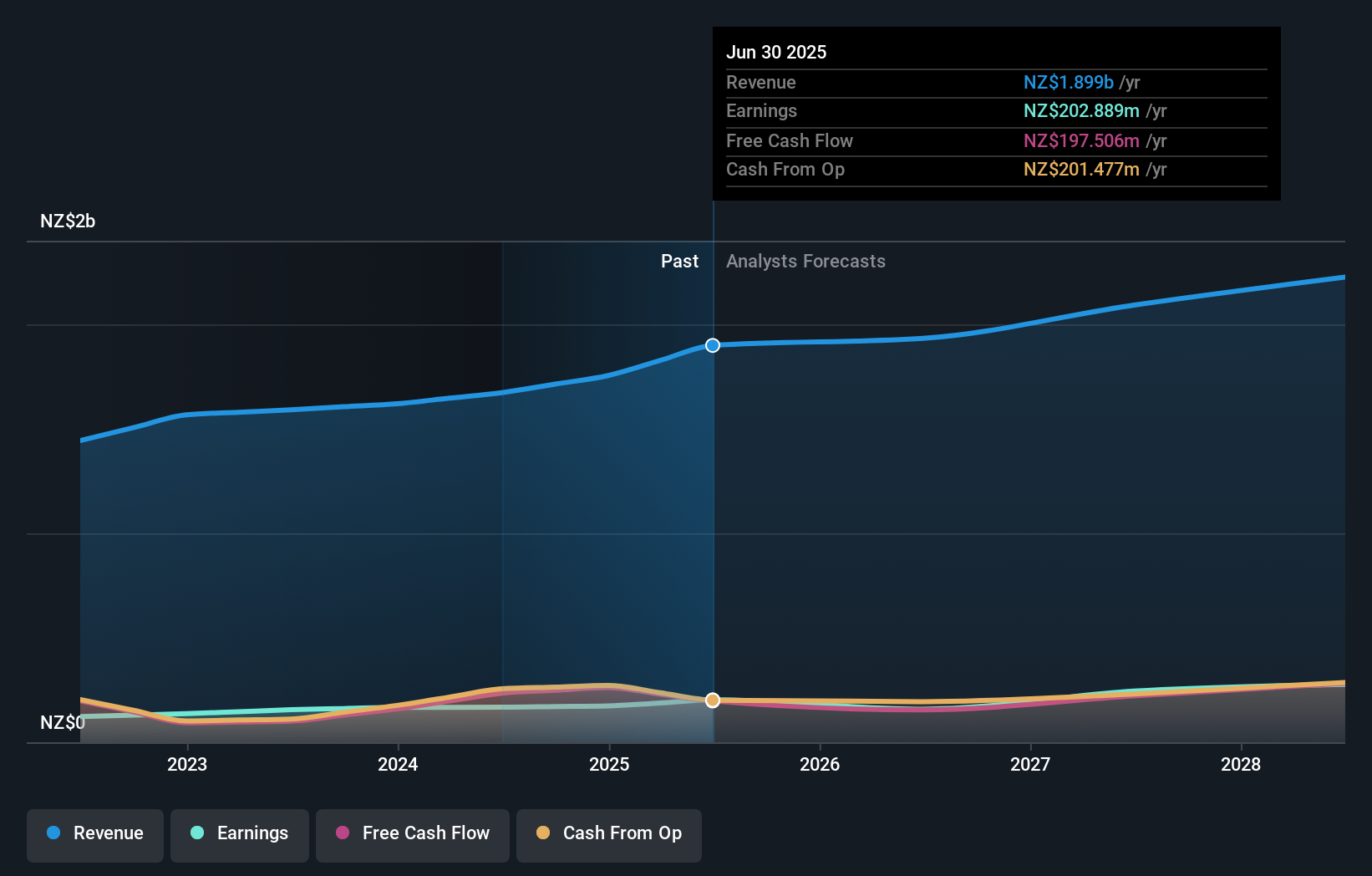Screen dimensions: 1372x876
Task: Click the blue Revenue dot in the legend
Action: click(x=55, y=833)
